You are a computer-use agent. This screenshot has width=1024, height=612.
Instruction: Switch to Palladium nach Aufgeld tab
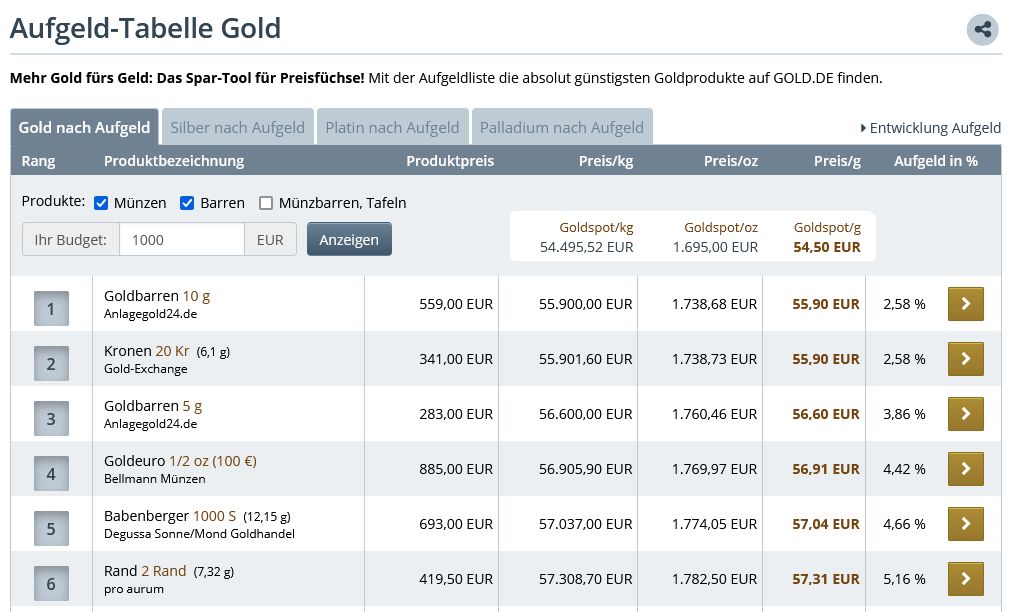point(561,128)
